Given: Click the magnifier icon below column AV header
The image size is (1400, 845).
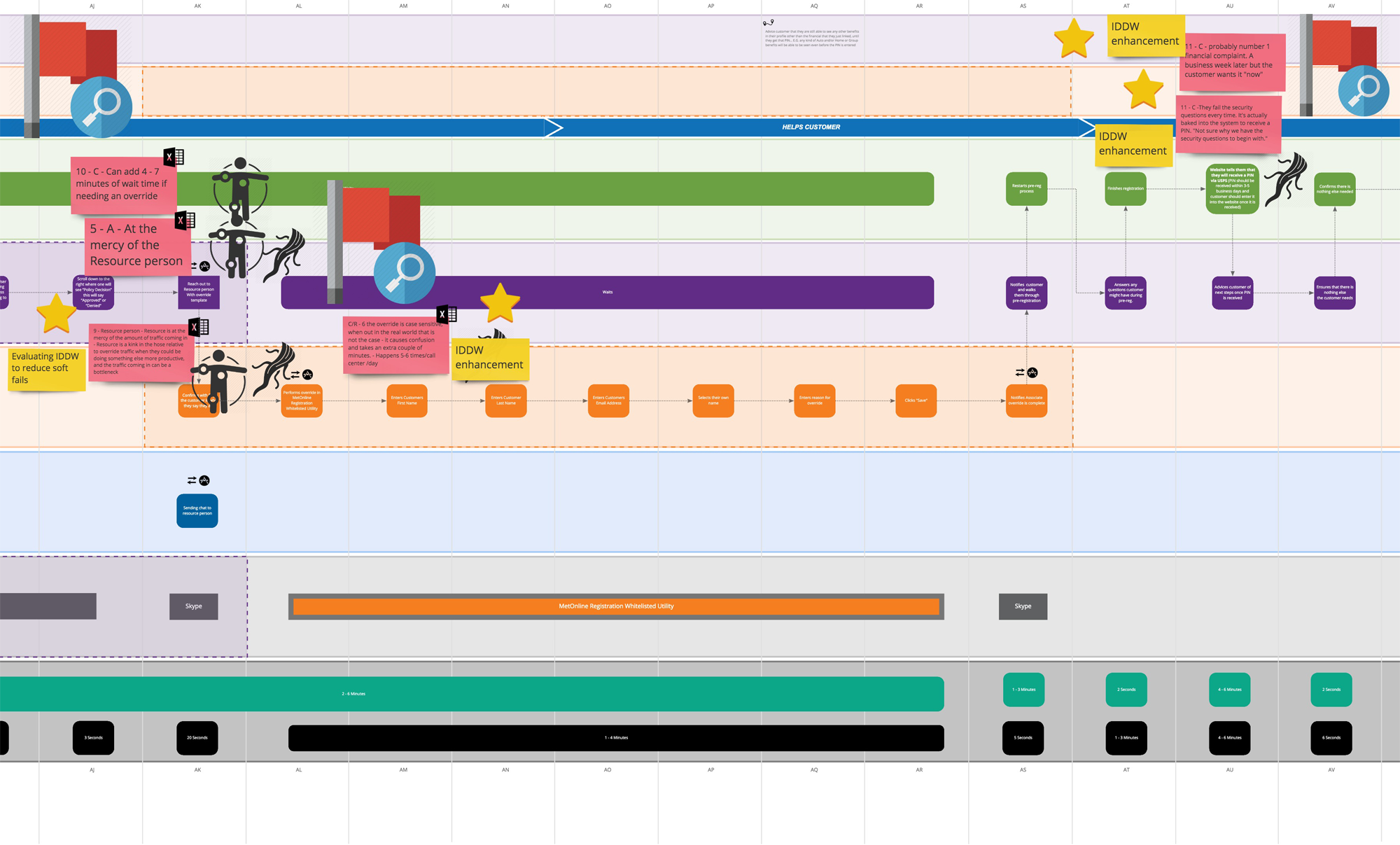Looking at the screenshot, I should click(1364, 91).
